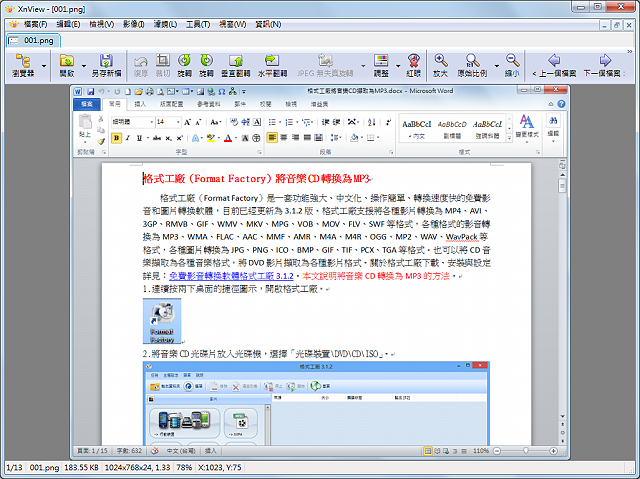Viewport: 640px width, 479px height.
Task: Go to 下一個檔案 next file
Action: [603, 65]
